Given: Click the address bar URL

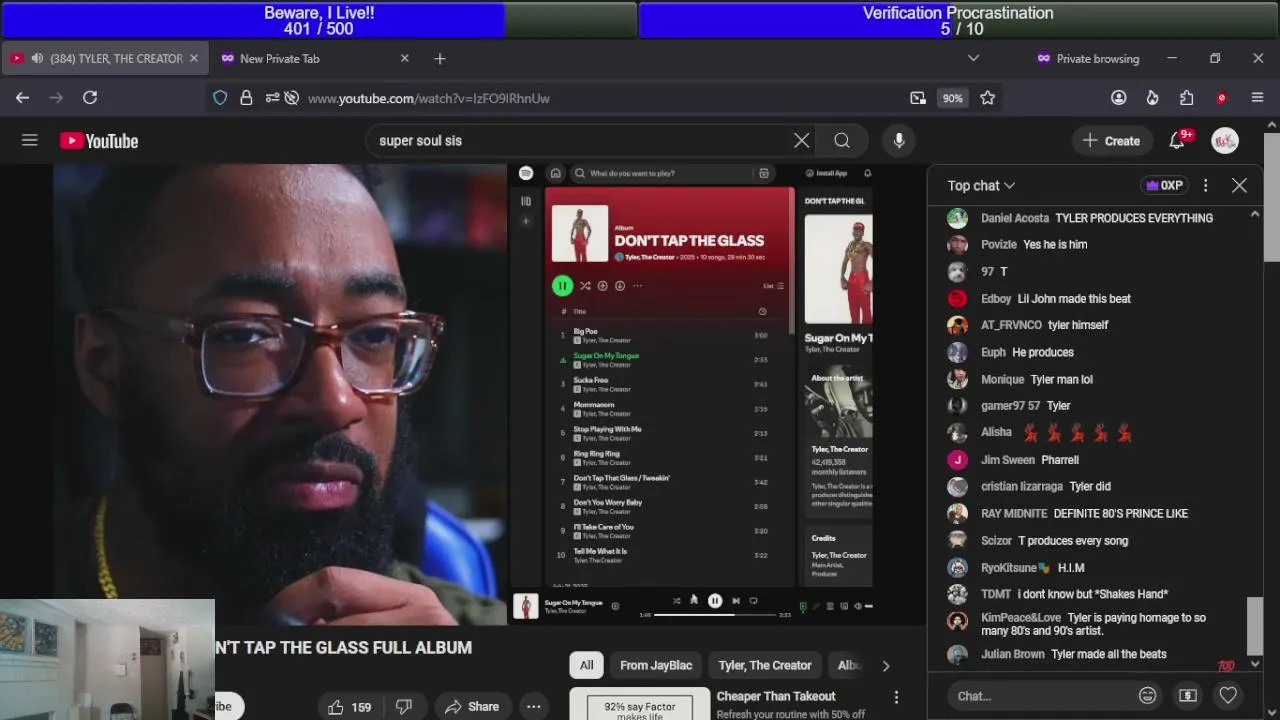Looking at the screenshot, I should 429,98.
